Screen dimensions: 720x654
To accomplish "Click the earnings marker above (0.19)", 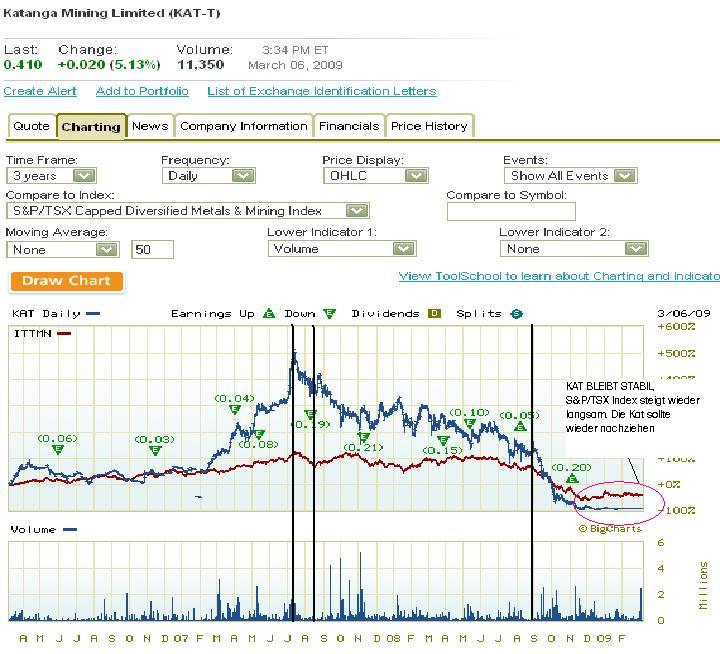I will (x=310, y=414).
